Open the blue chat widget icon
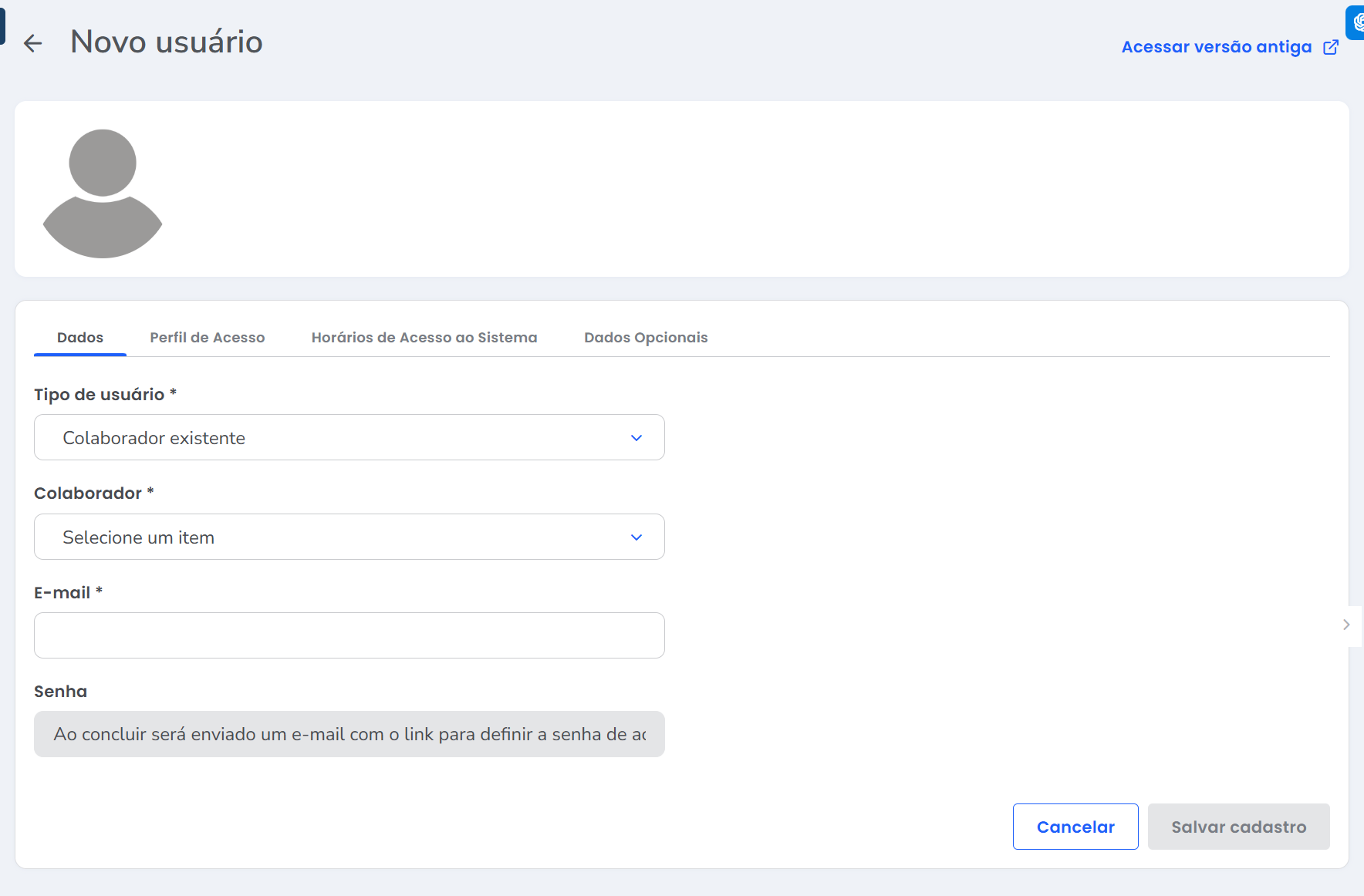Image resolution: width=1364 pixels, height=896 pixels. coord(1356,22)
